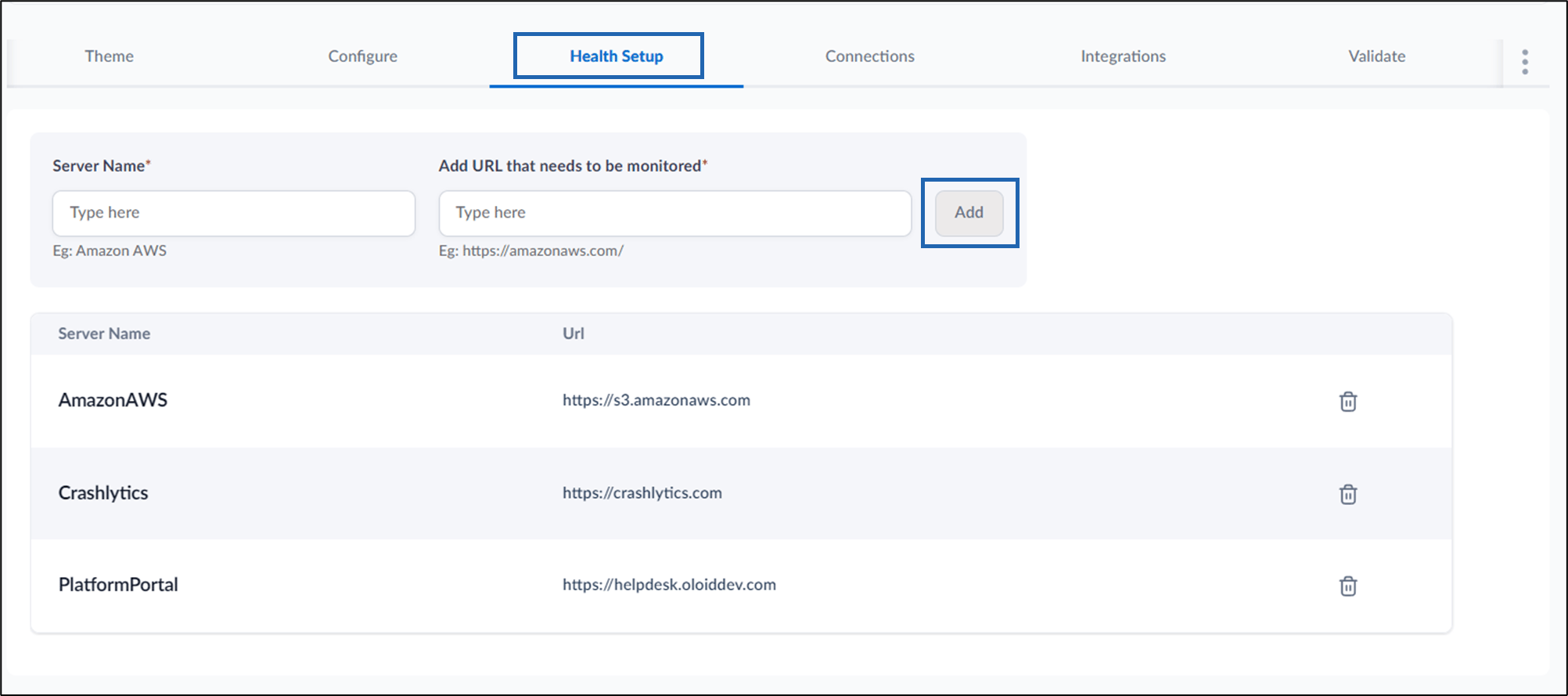
Task: Click the https://crashlytics.com URL
Action: point(642,493)
